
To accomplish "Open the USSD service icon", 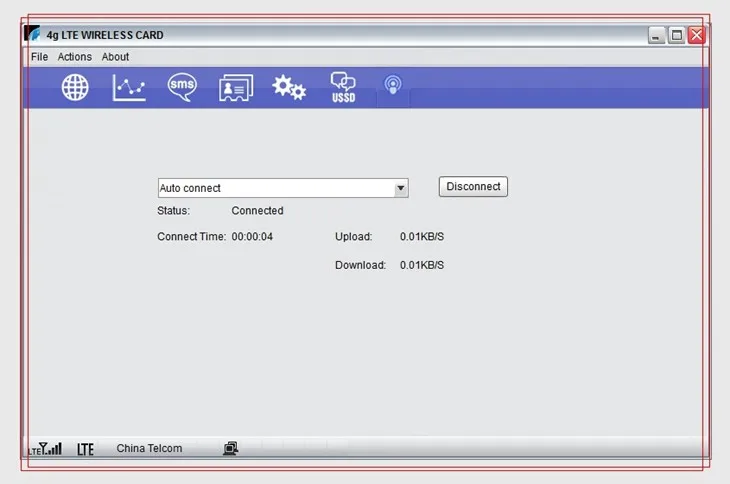I will coord(343,88).
